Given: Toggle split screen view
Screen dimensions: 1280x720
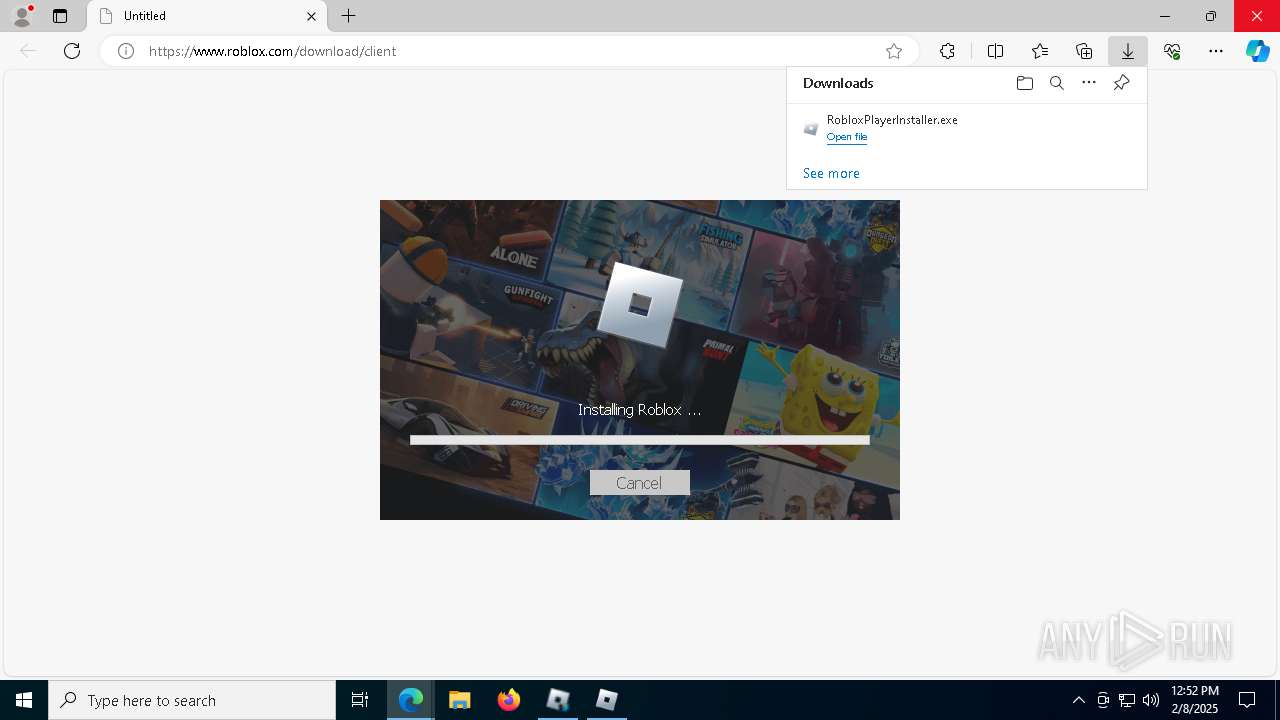Looking at the screenshot, I should click(x=995, y=51).
